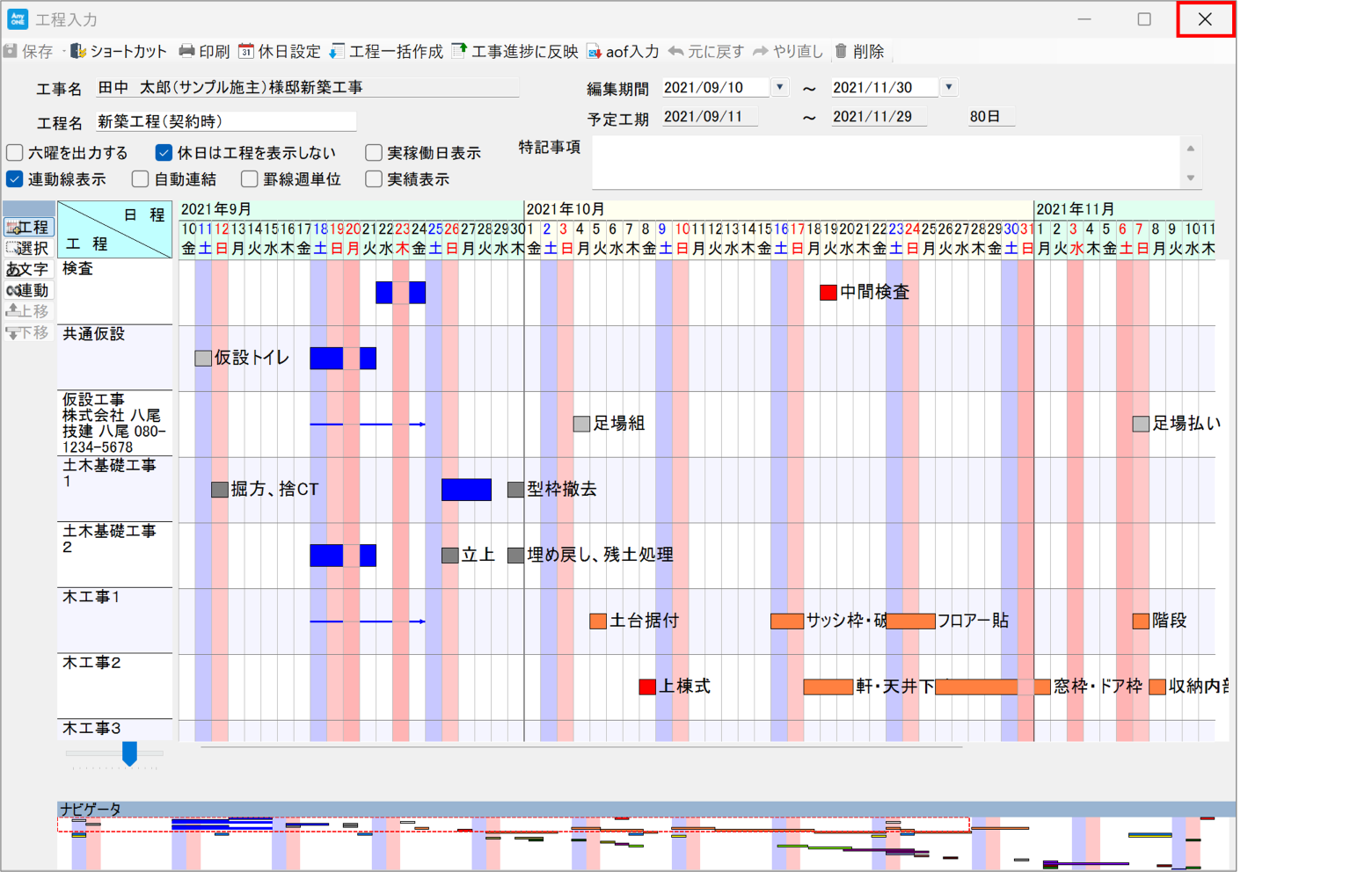Click the 特記事項 scroll down arrow

(x=1191, y=178)
